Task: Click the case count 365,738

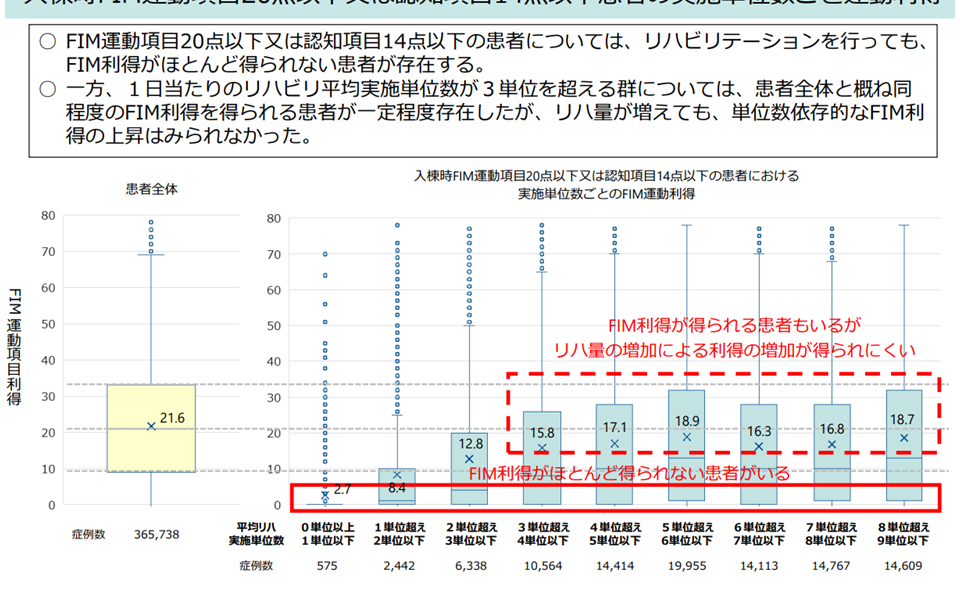Action: pyautogui.click(x=156, y=535)
